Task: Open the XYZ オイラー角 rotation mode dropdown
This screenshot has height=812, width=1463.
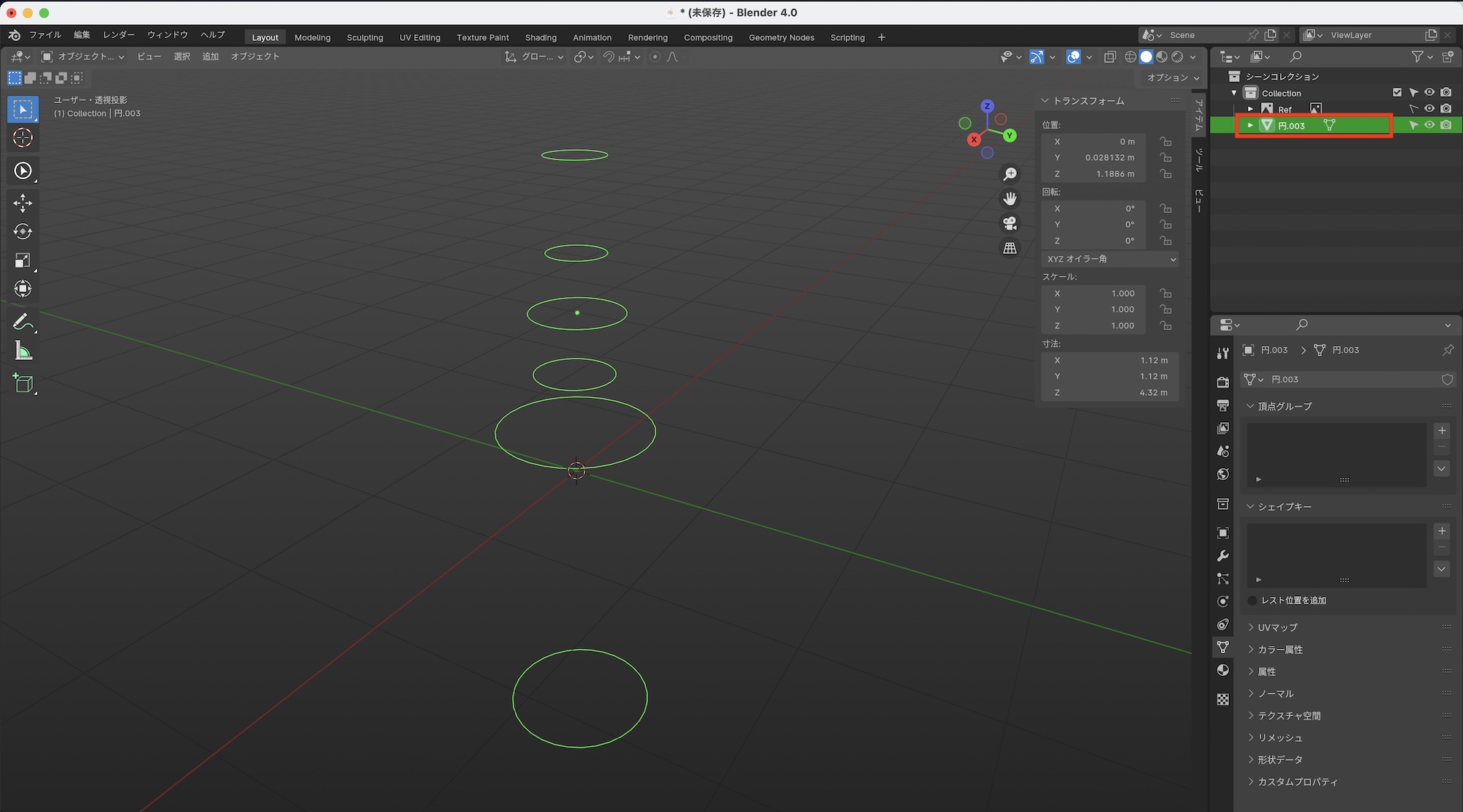Action: (1110, 259)
